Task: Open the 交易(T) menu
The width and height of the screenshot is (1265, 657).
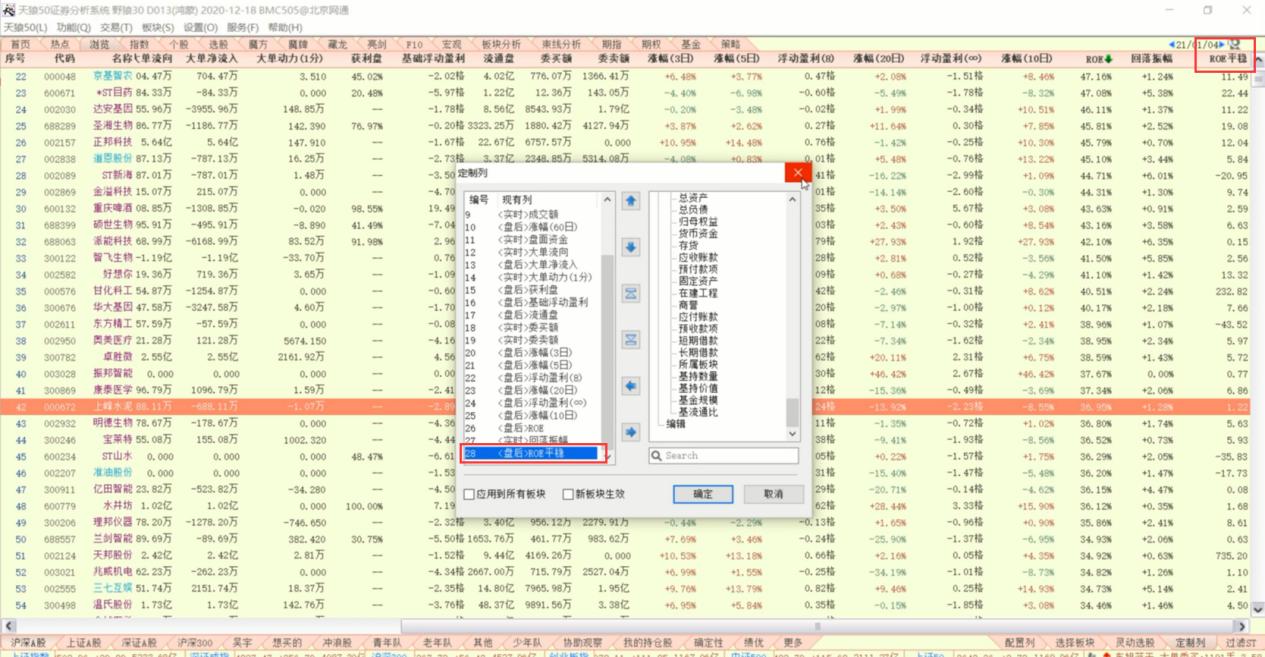Action: (x=117, y=27)
